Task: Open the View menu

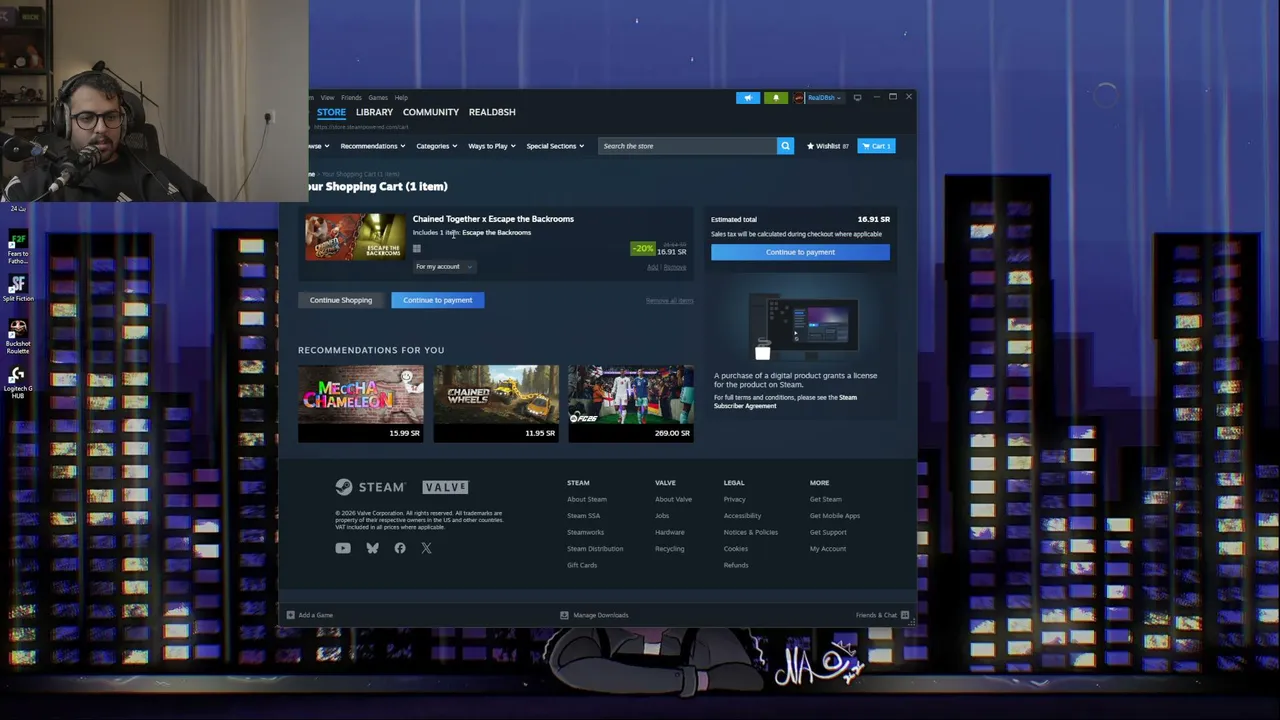Action: 327,98
